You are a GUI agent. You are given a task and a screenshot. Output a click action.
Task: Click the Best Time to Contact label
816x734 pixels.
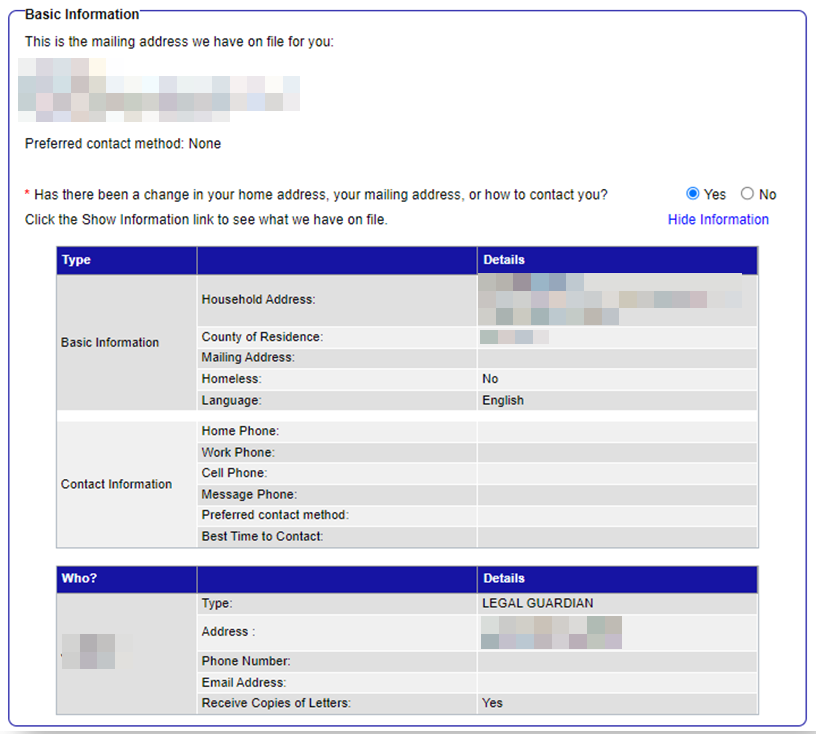[262, 536]
